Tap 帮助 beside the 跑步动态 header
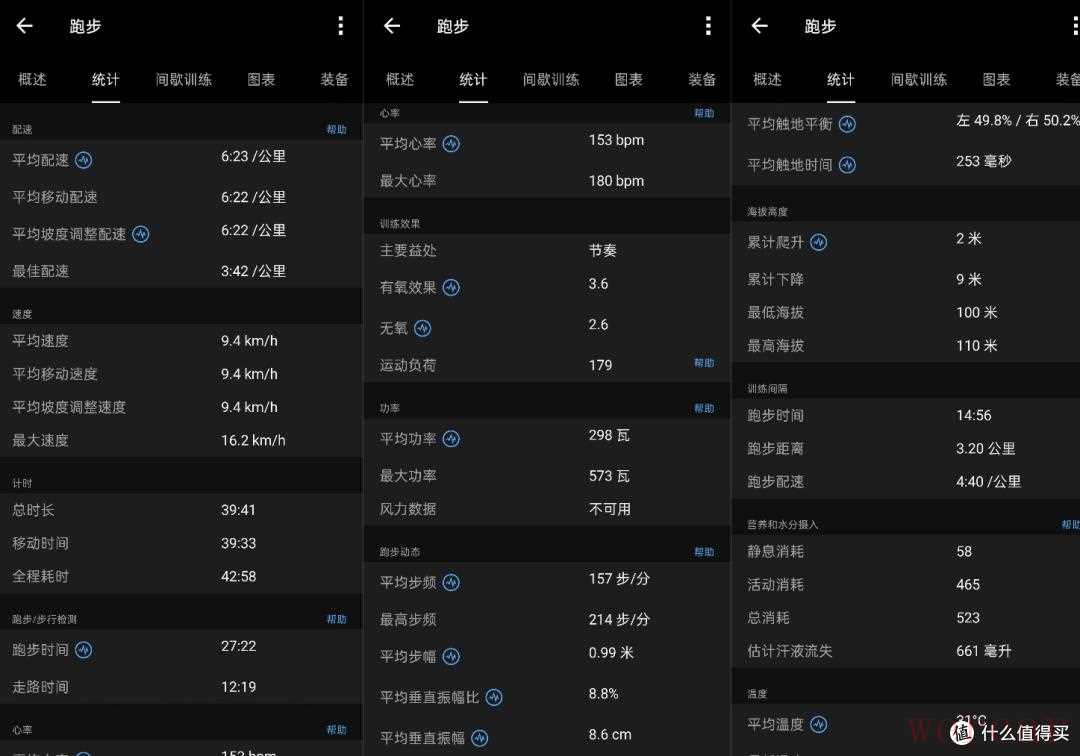The image size is (1080, 756). pyautogui.click(x=704, y=552)
